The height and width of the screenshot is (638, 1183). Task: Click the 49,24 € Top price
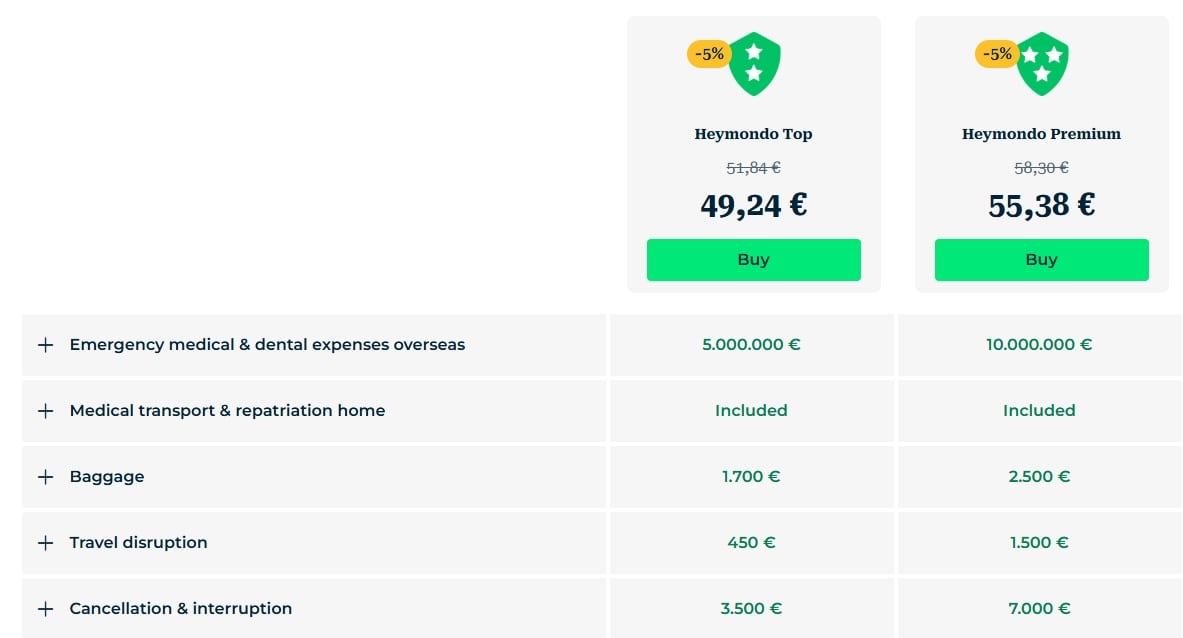(754, 205)
